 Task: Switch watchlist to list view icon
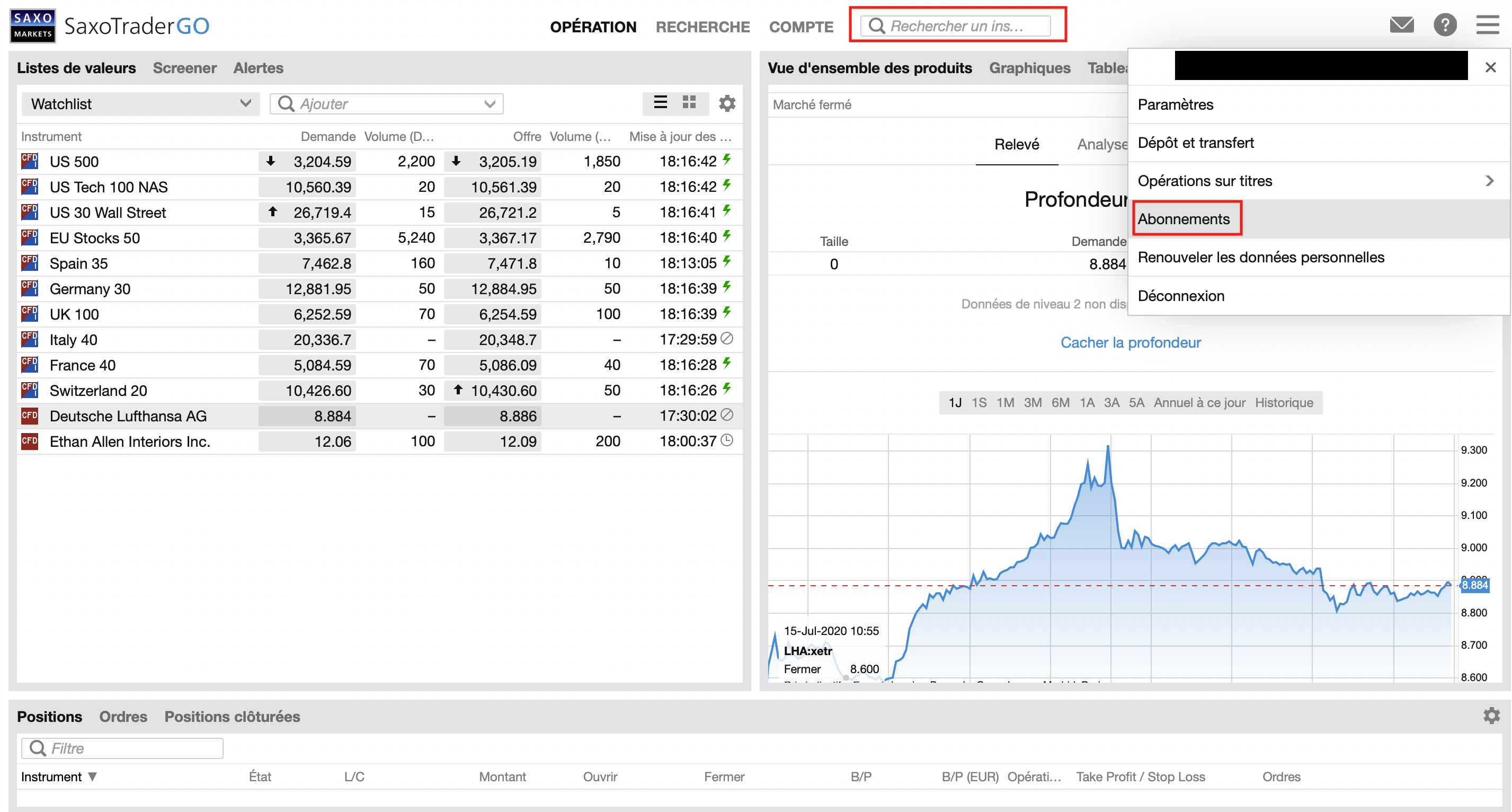pyautogui.click(x=660, y=103)
